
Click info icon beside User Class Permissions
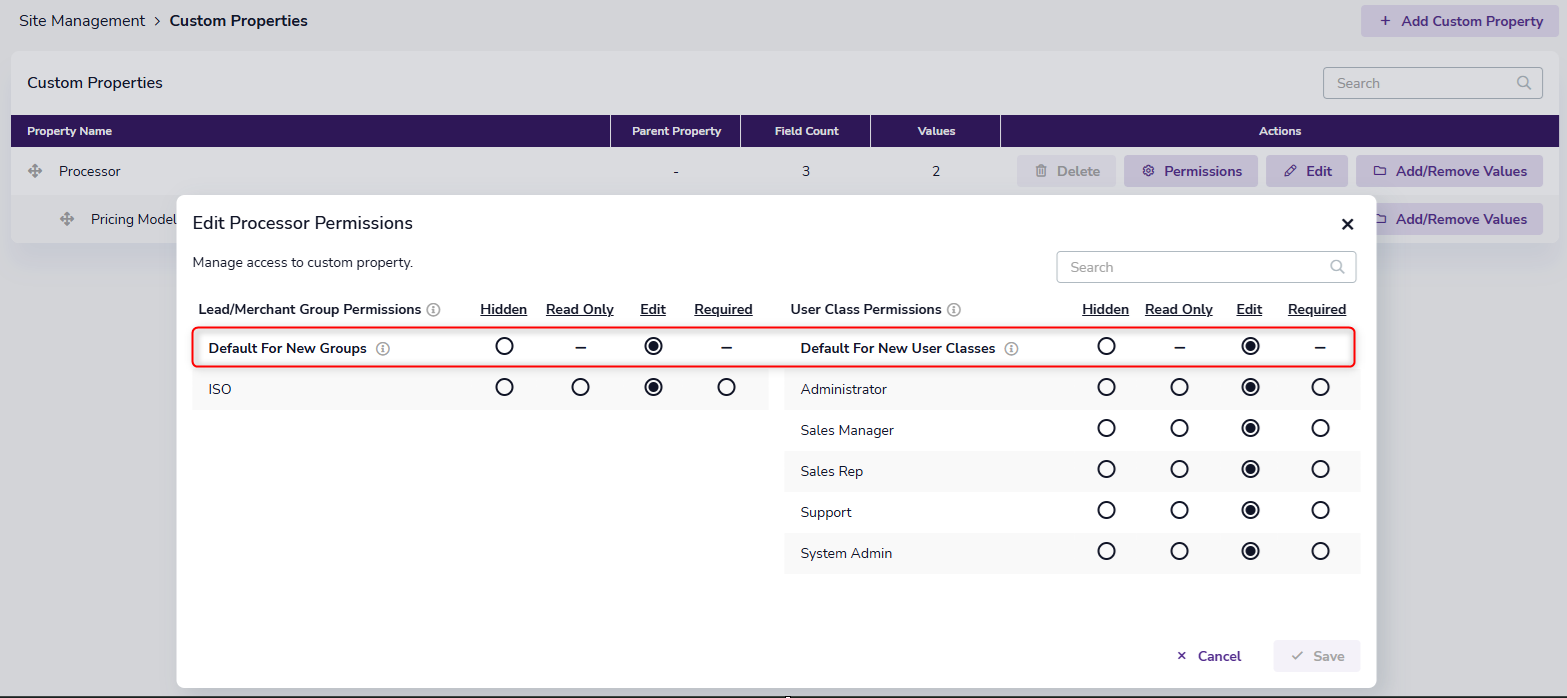click(954, 310)
